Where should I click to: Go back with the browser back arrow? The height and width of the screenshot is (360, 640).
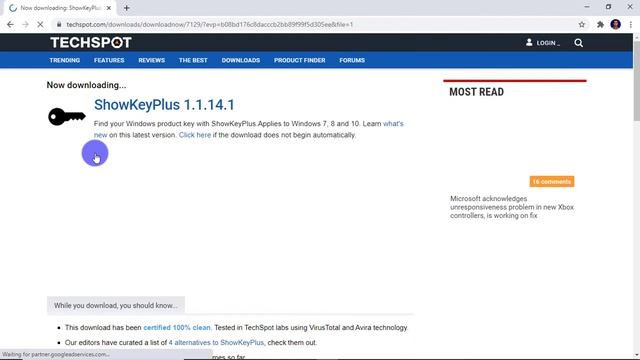coord(10,24)
